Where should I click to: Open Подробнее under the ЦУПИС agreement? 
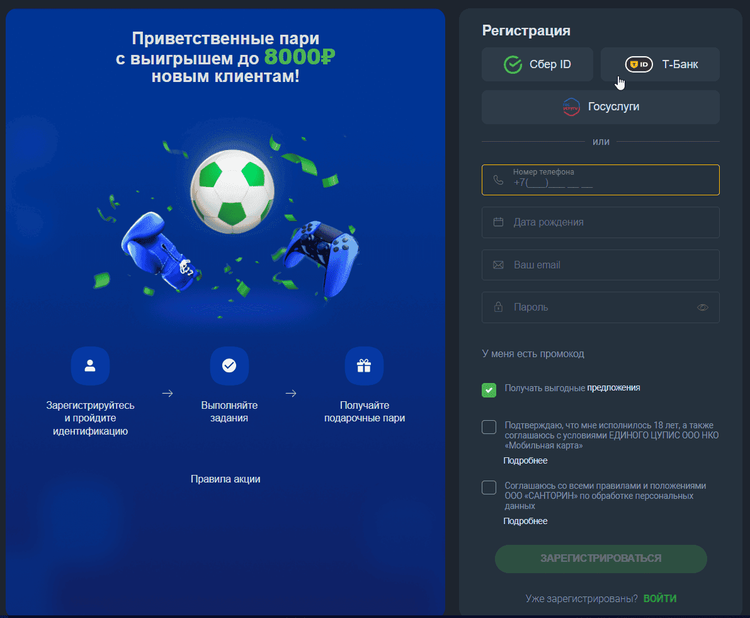pos(525,461)
